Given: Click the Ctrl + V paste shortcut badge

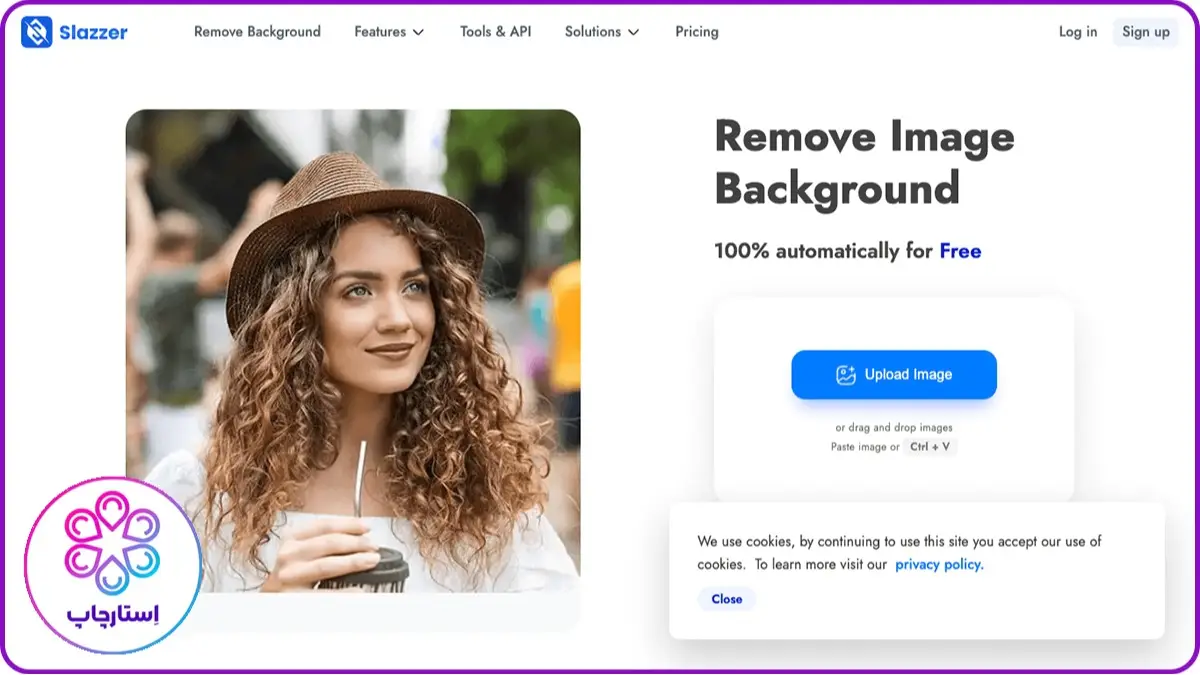Looking at the screenshot, I should click(x=930, y=447).
